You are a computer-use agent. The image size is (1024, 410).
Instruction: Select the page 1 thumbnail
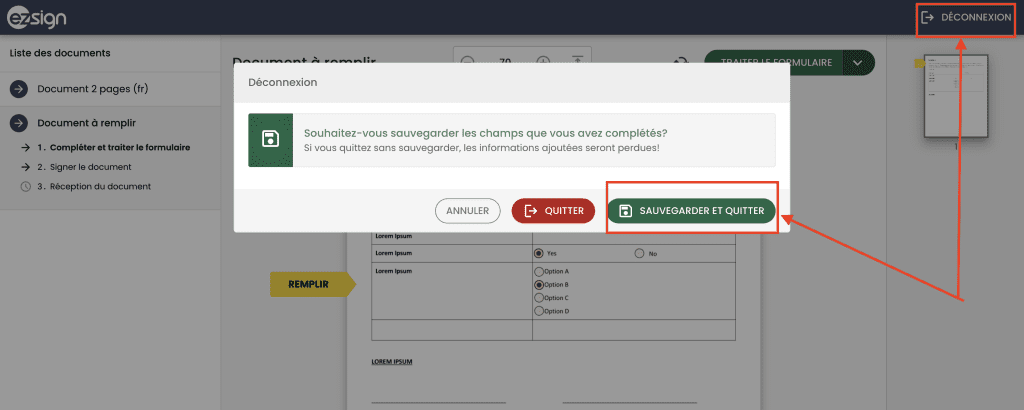point(954,95)
